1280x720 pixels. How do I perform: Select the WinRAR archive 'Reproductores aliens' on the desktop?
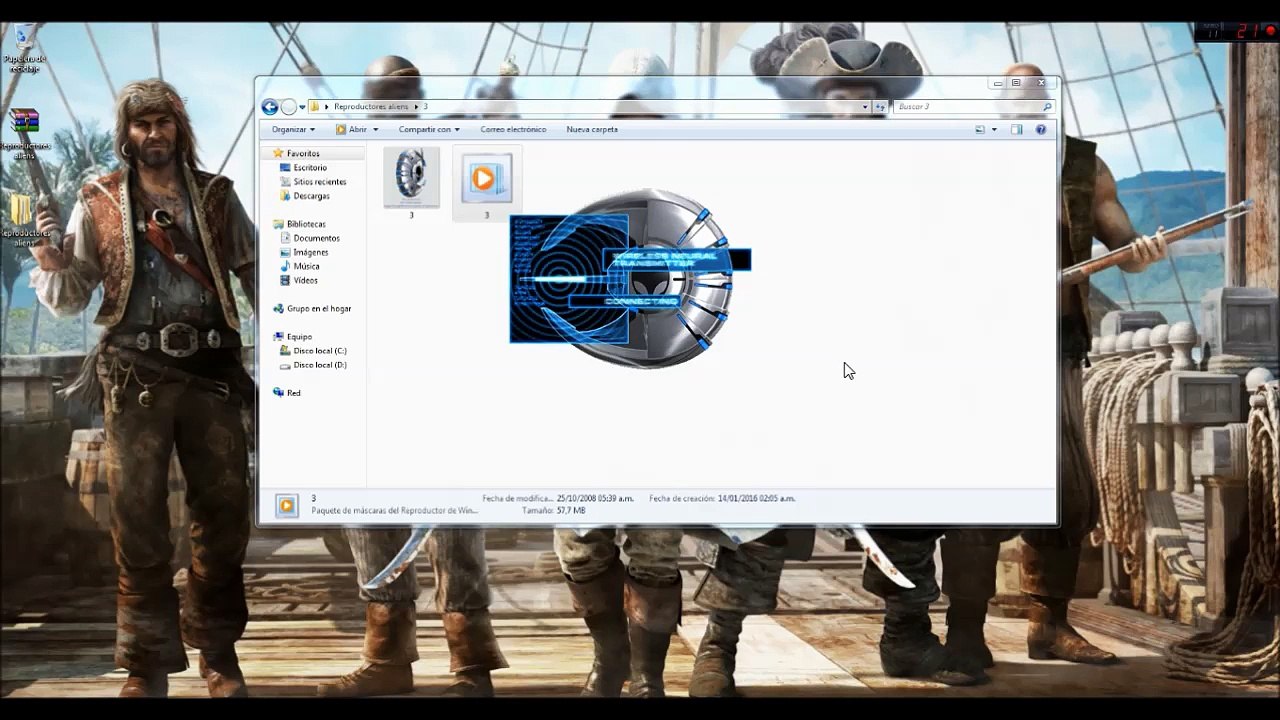(x=24, y=135)
